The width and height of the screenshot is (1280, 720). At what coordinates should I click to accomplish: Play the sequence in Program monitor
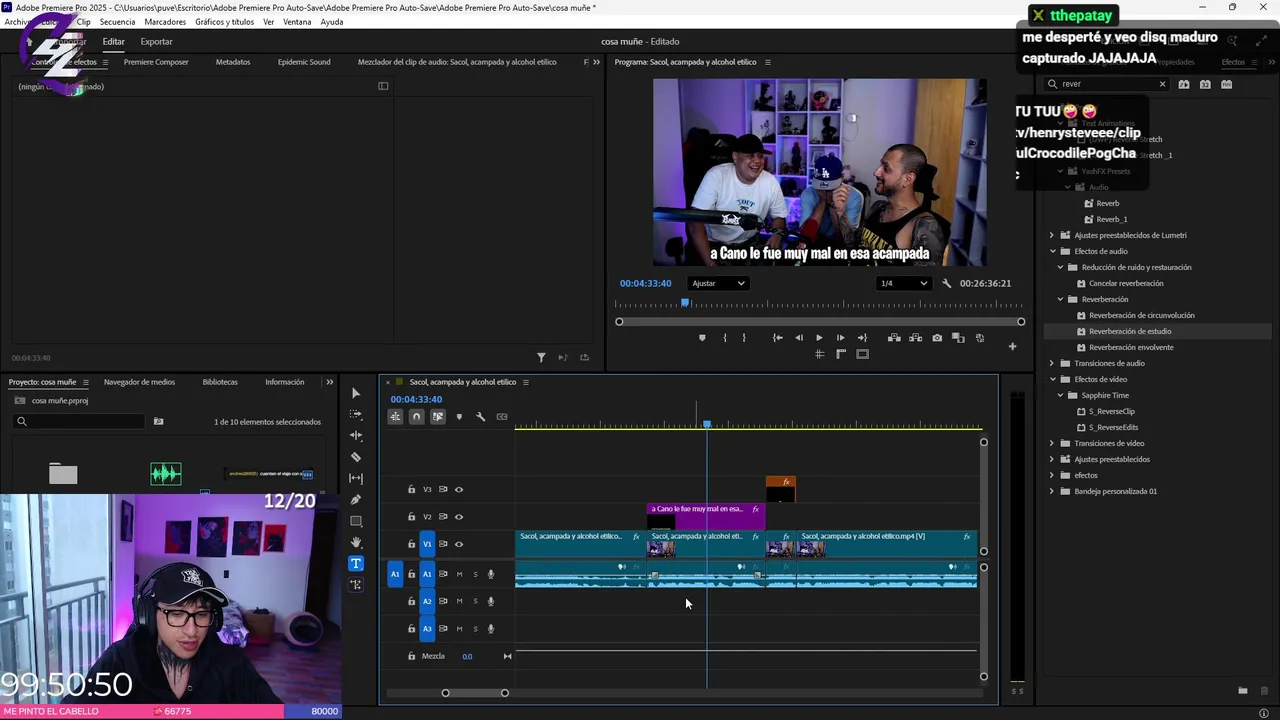pyautogui.click(x=819, y=338)
